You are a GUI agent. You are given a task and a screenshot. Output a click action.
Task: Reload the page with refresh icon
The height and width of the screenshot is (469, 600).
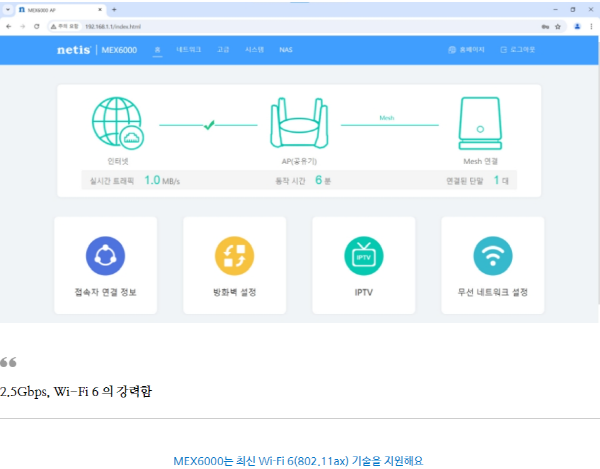[37, 26]
